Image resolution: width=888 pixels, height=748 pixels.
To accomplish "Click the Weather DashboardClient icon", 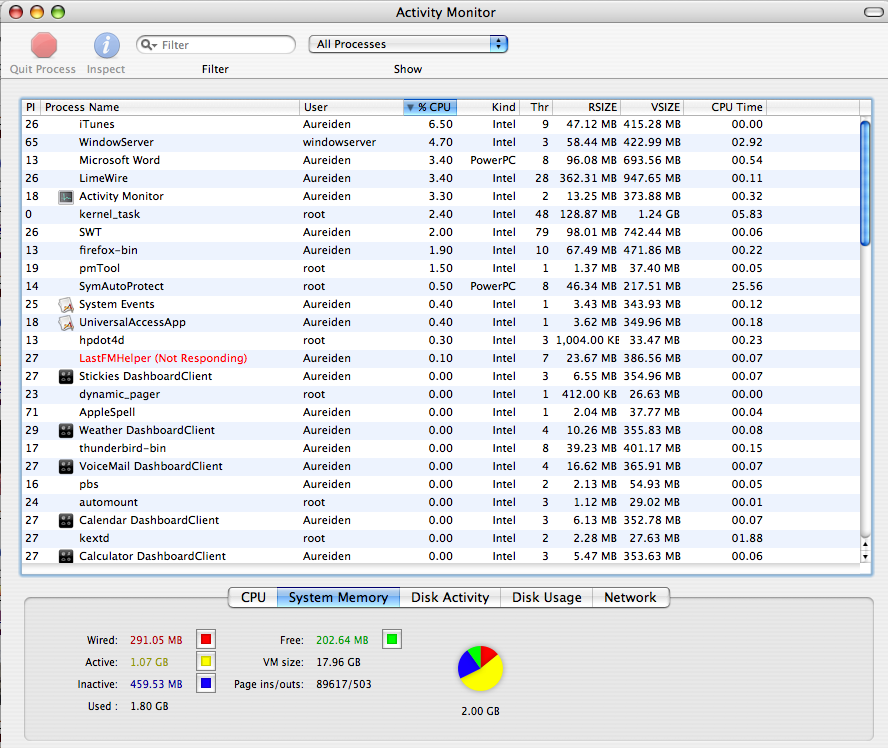I will 66,430.
